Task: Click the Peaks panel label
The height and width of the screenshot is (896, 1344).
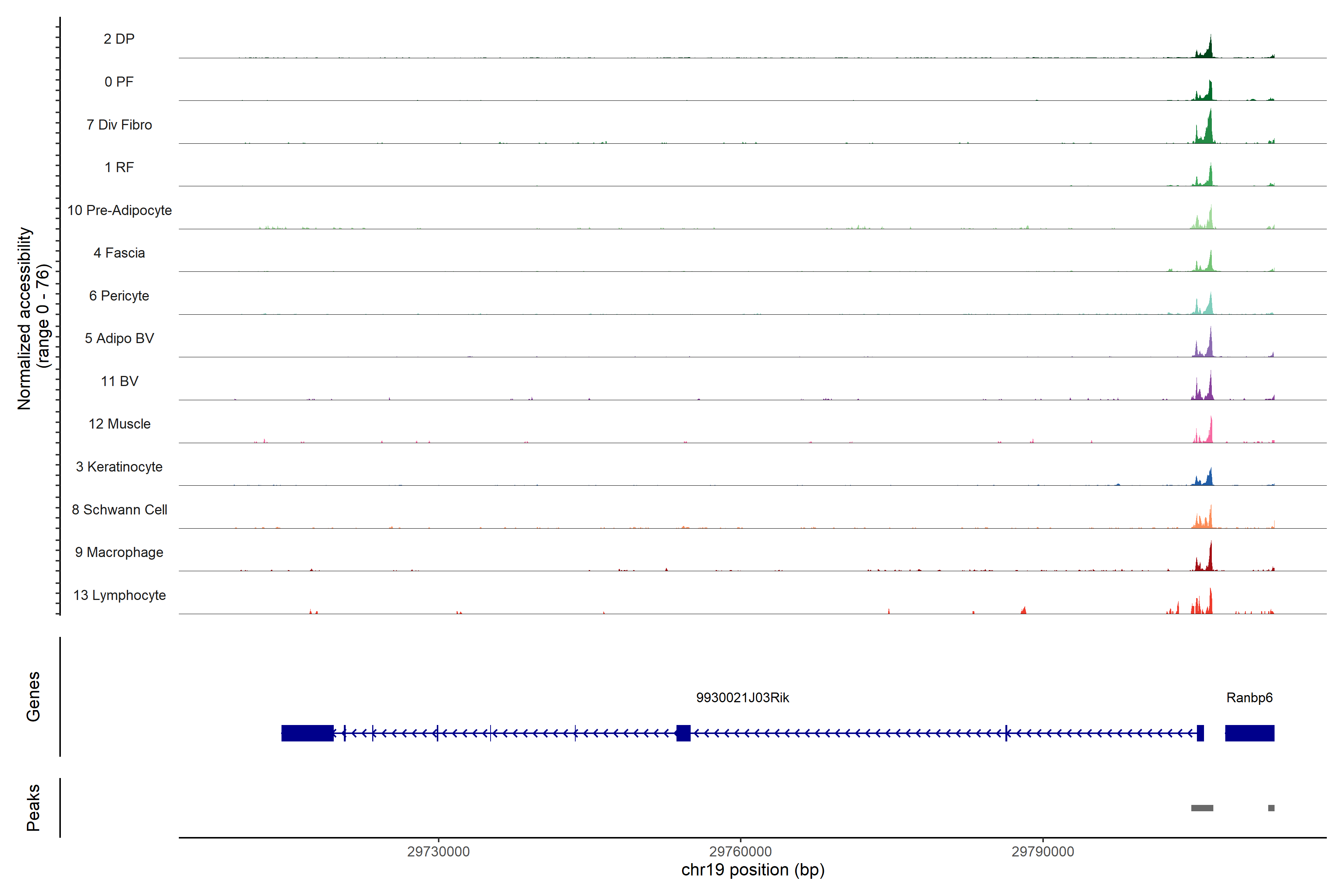Action: [x=33, y=808]
